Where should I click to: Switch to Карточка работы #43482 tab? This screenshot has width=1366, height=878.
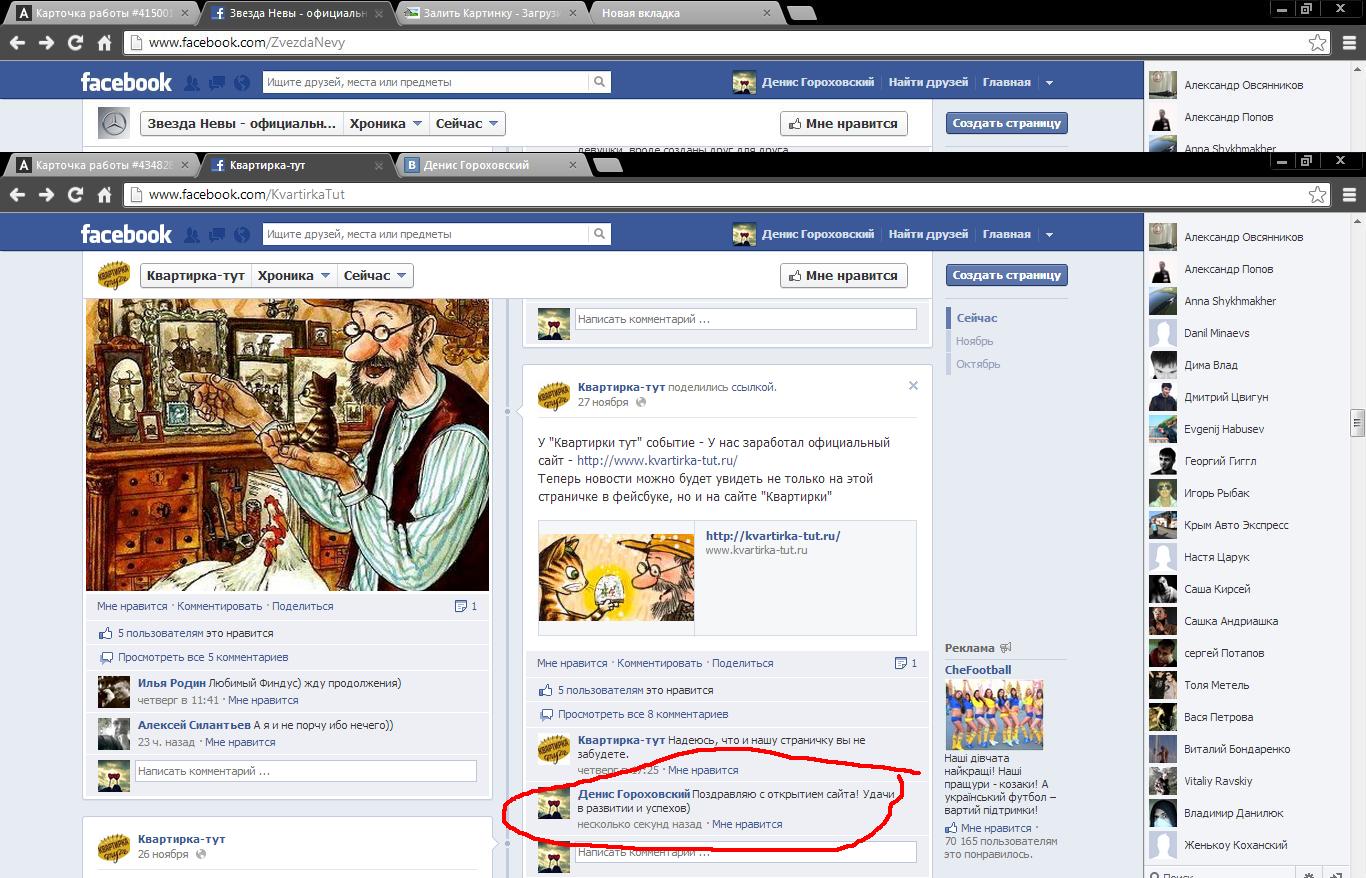(105, 165)
